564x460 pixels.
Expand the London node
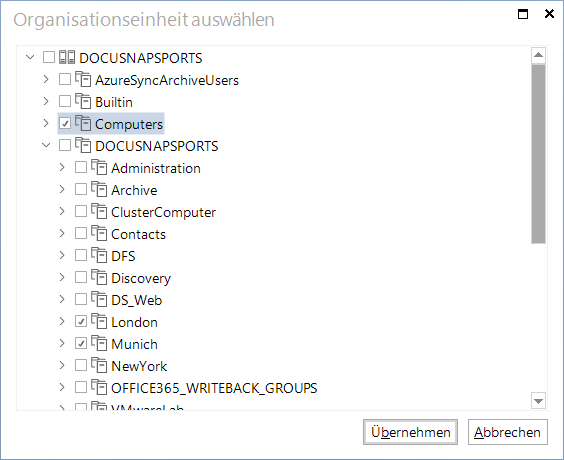pyautogui.click(x=62, y=321)
